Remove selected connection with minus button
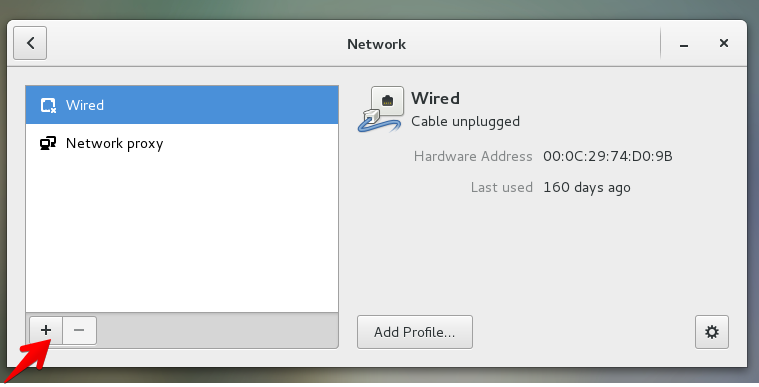 point(79,330)
